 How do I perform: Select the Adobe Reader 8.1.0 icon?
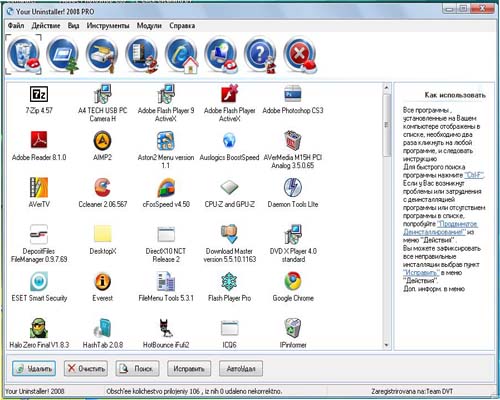pos(39,140)
